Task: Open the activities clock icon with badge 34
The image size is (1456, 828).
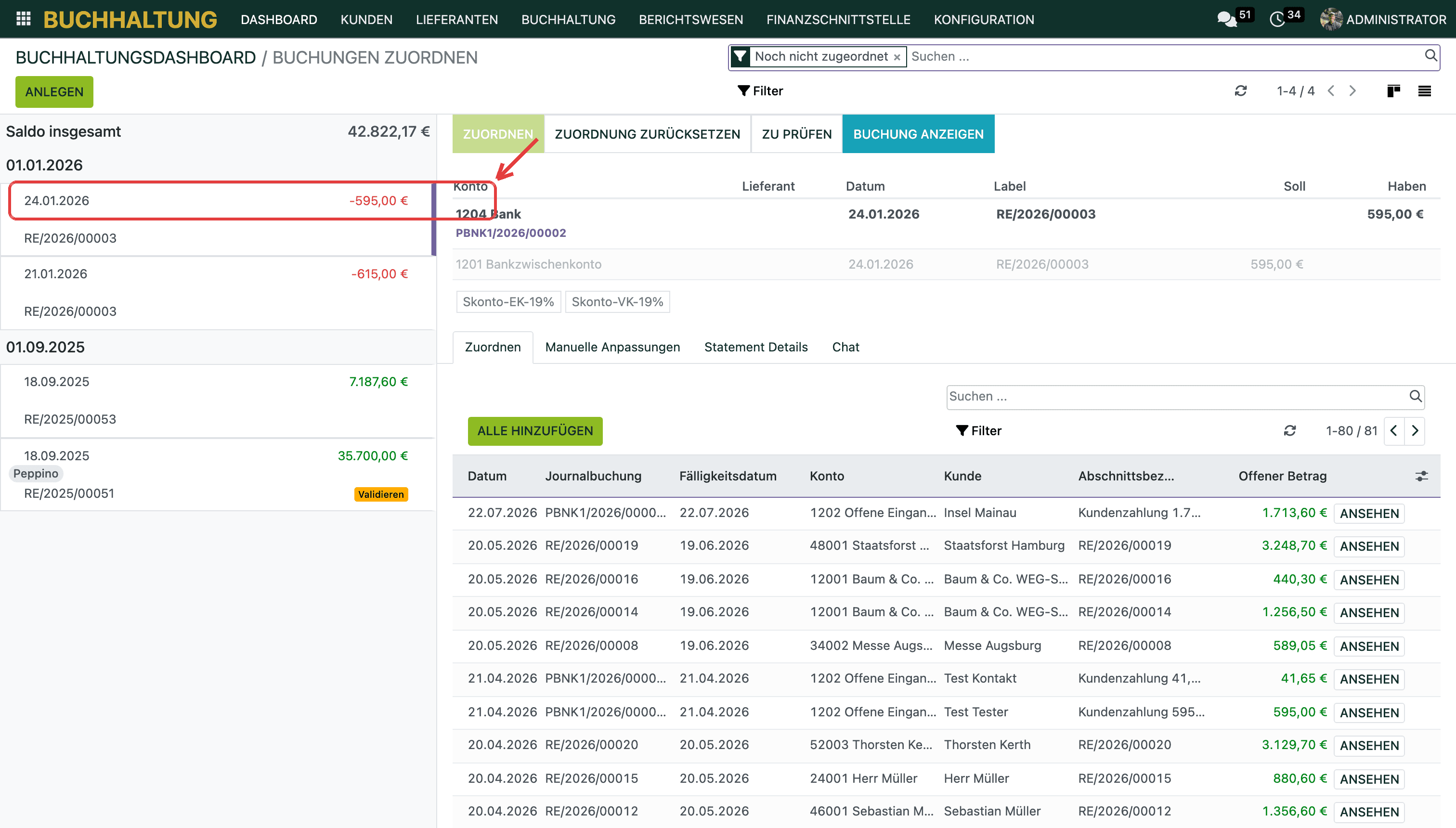Action: point(1277,19)
